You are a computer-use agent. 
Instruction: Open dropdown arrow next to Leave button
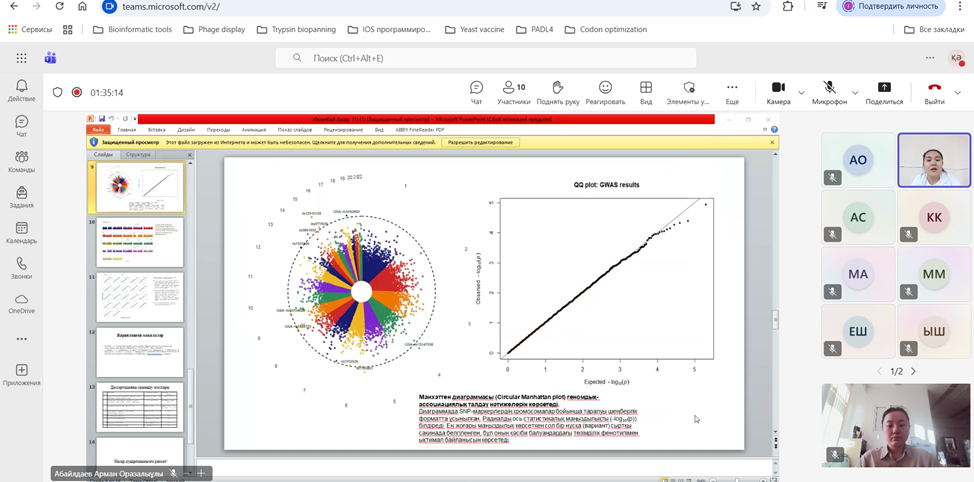tap(957, 92)
